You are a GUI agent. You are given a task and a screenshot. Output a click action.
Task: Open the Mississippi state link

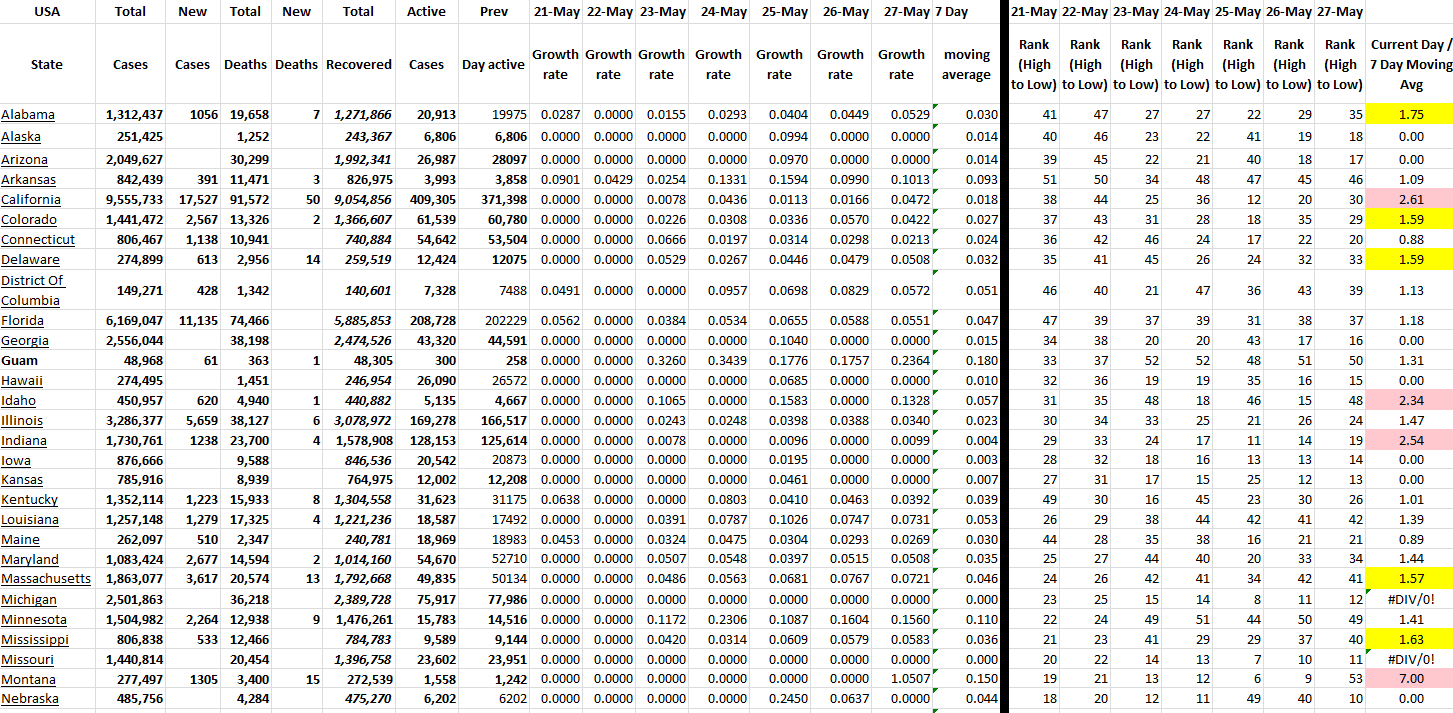pyautogui.click(x=35, y=639)
